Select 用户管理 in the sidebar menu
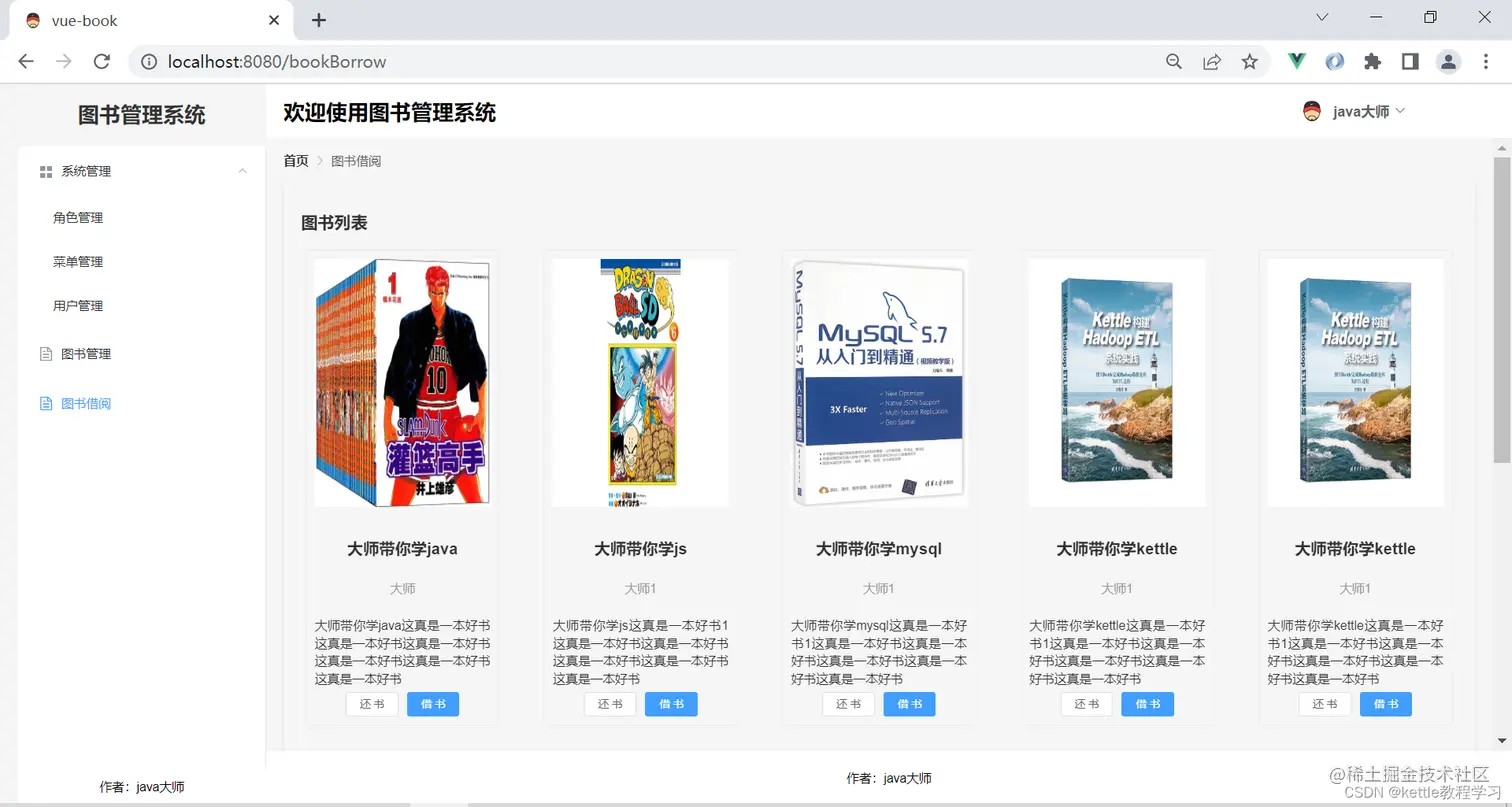1512x807 pixels. coord(78,305)
